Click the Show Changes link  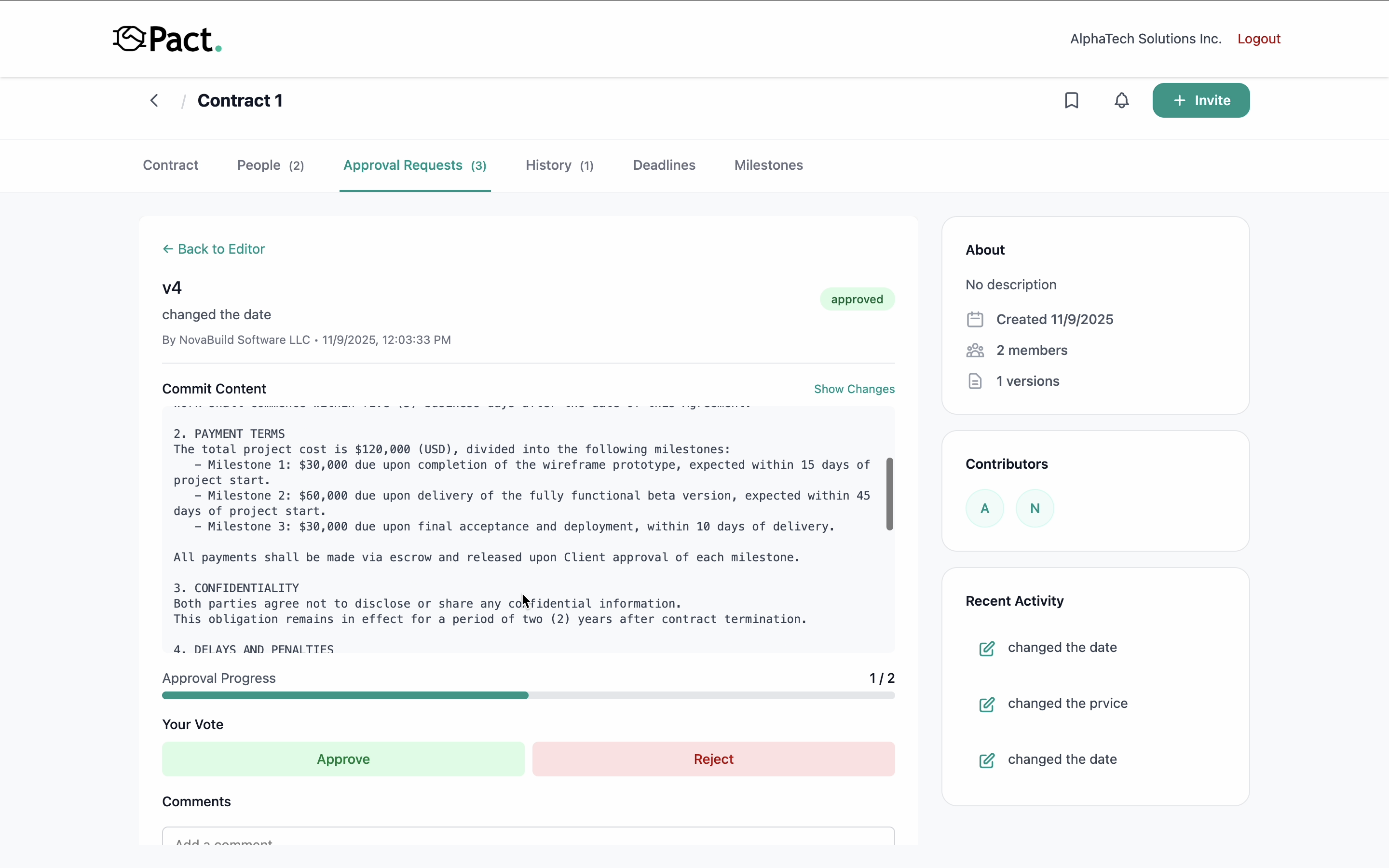pyautogui.click(x=854, y=389)
